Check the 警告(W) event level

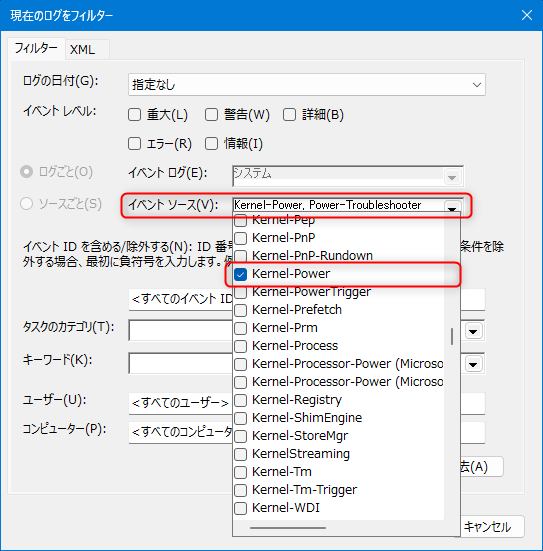(211, 115)
